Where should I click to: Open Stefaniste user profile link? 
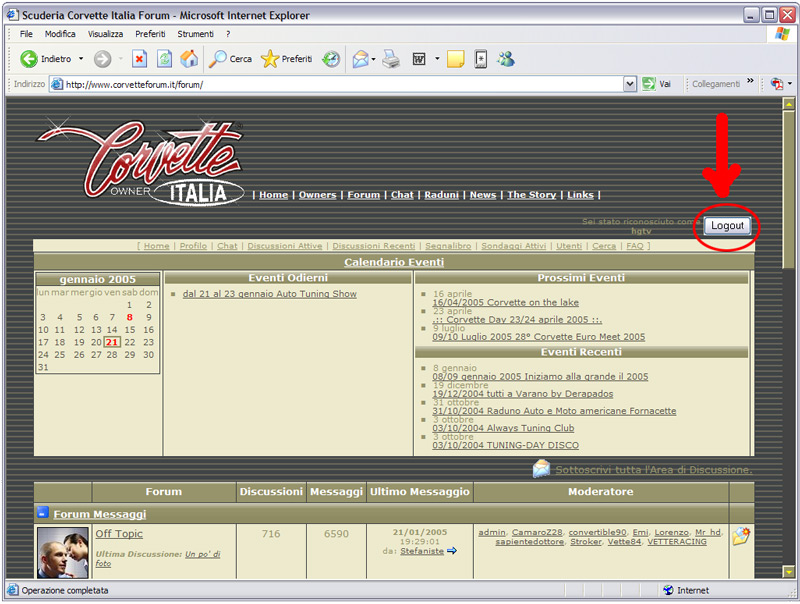click(x=422, y=551)
